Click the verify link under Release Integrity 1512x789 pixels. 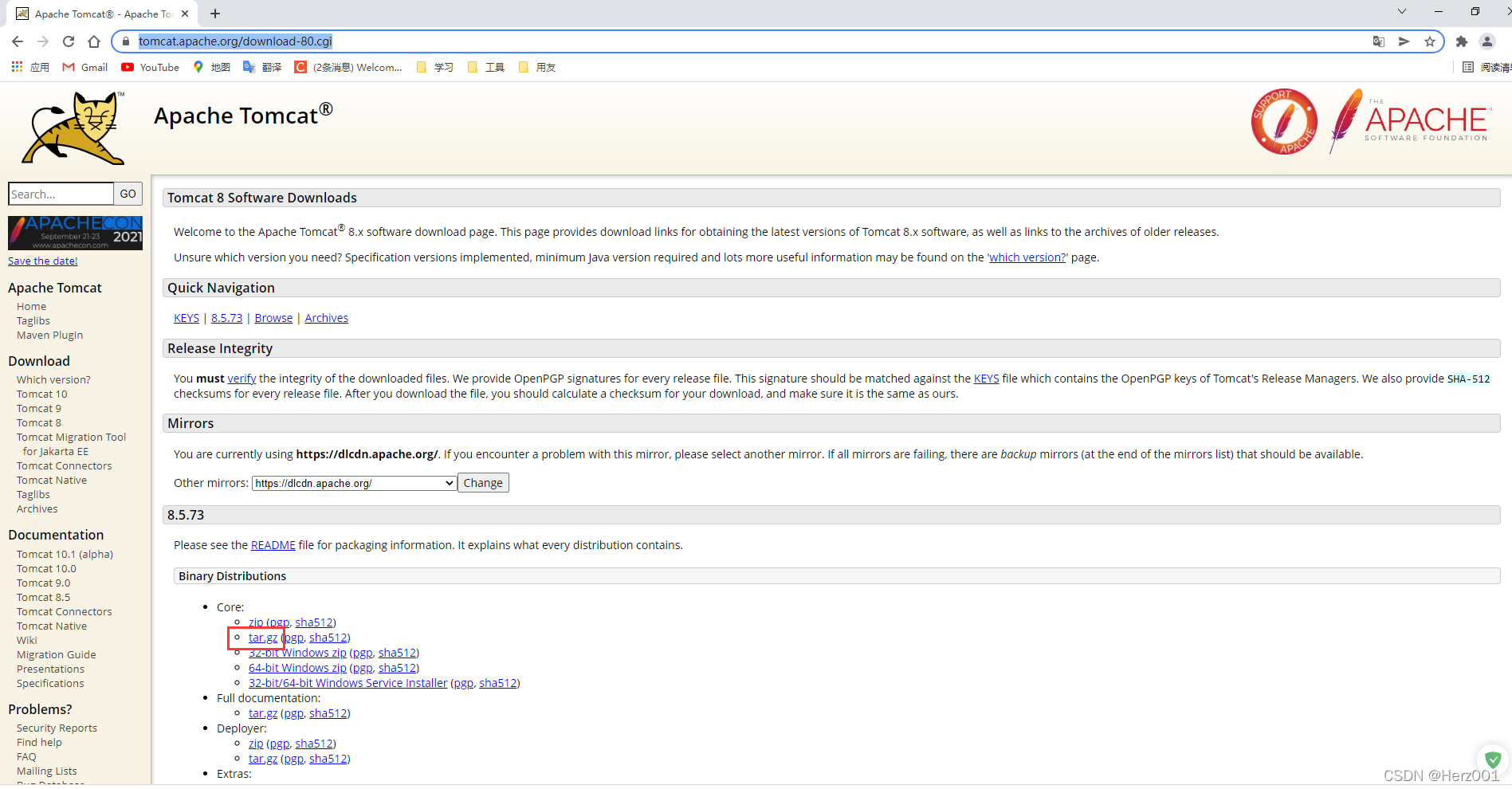tap(242, 379)
